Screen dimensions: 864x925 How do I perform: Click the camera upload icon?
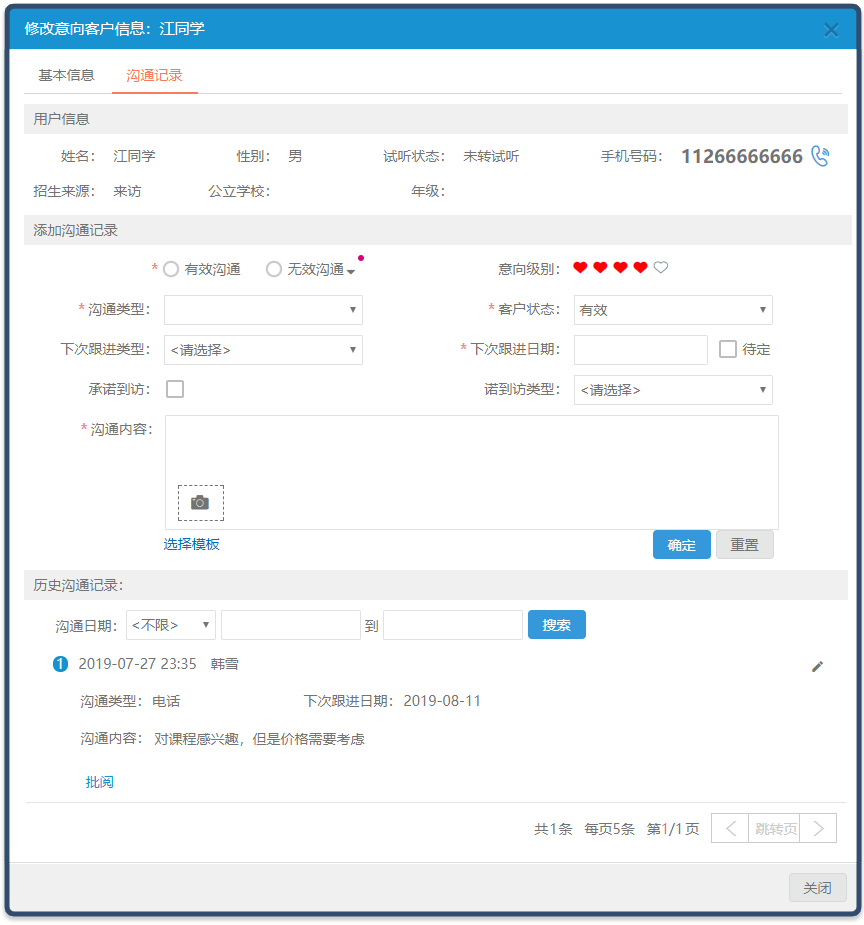[x=200, y=503]
